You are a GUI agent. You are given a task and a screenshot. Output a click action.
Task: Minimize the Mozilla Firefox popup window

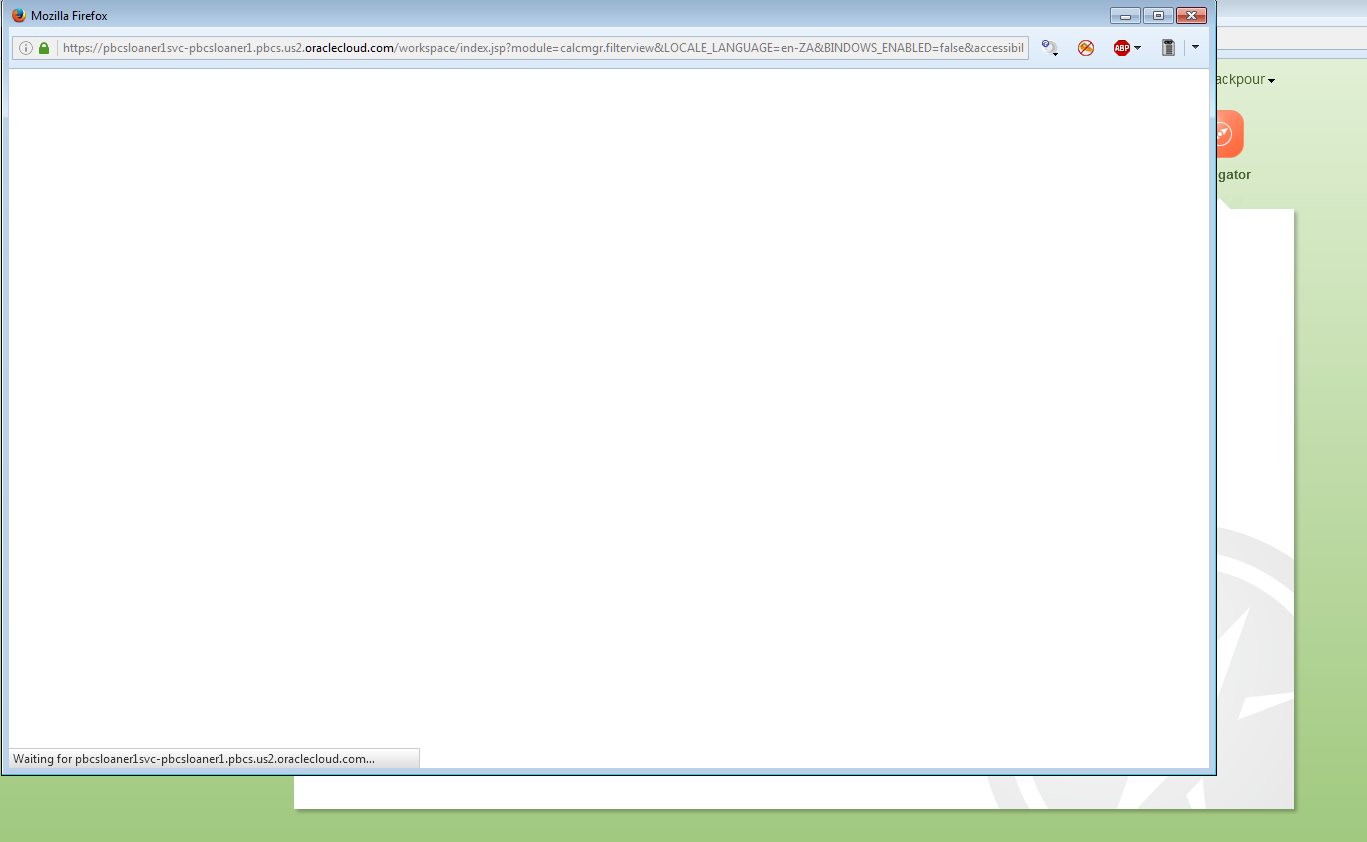tap(1125, 16)
